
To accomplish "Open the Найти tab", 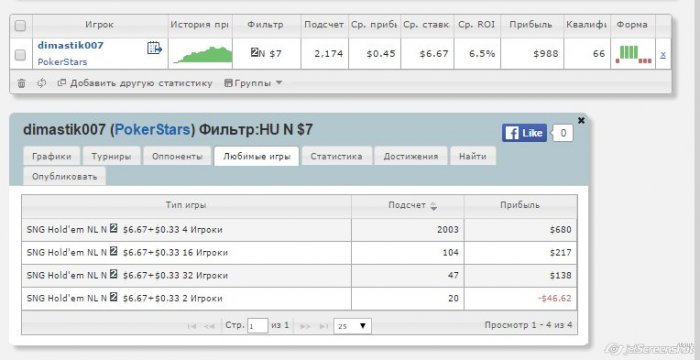I will point(473,156).
